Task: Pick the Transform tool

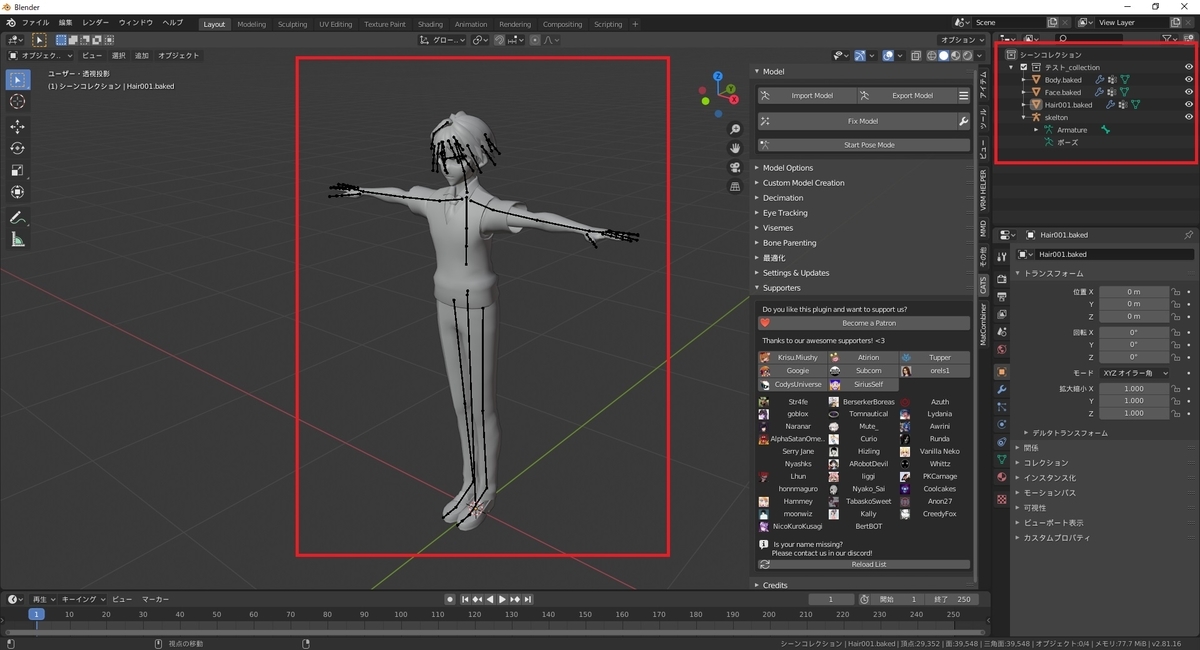Action: 17,192
